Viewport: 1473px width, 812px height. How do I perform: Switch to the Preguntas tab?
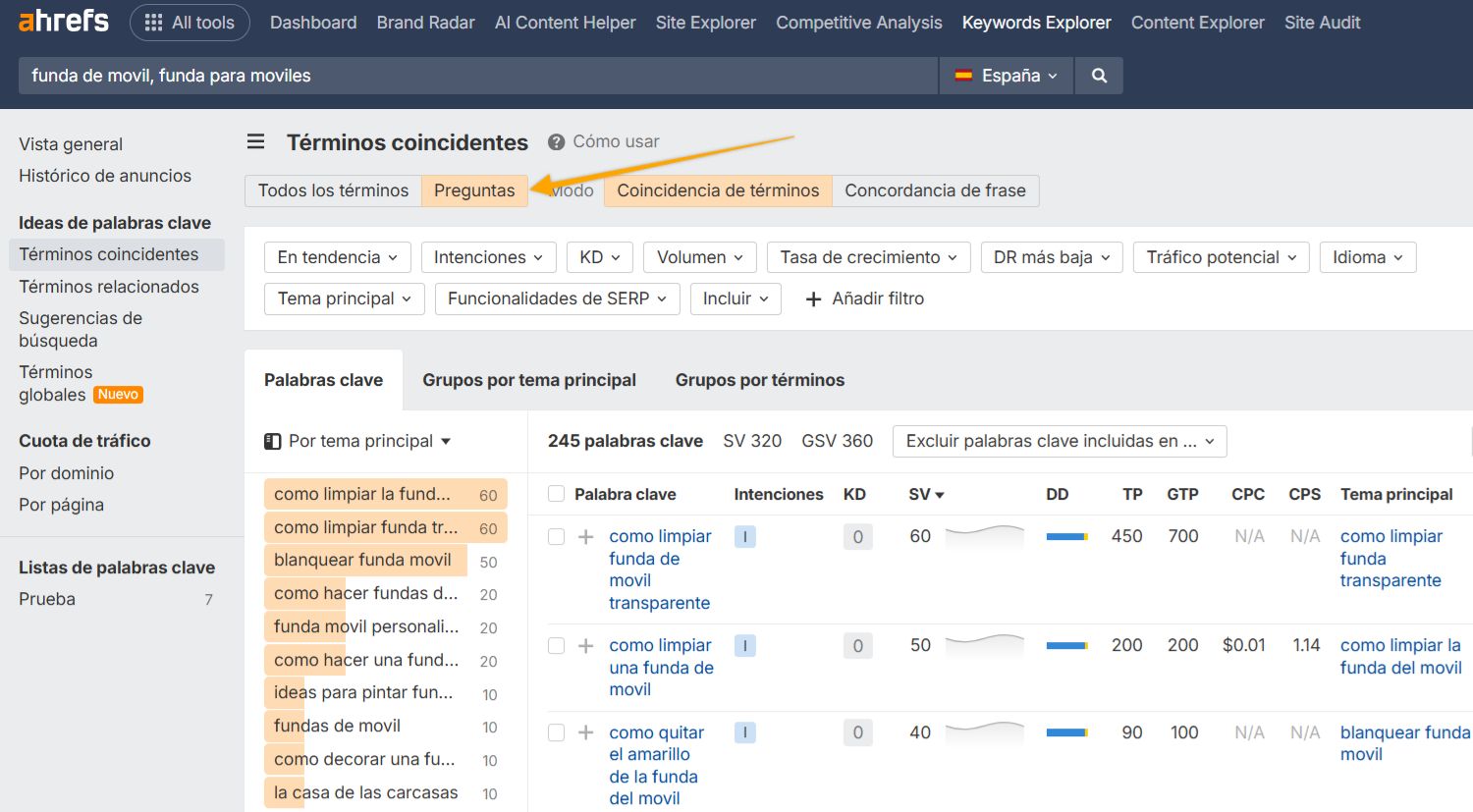click(x=474, y=190)
